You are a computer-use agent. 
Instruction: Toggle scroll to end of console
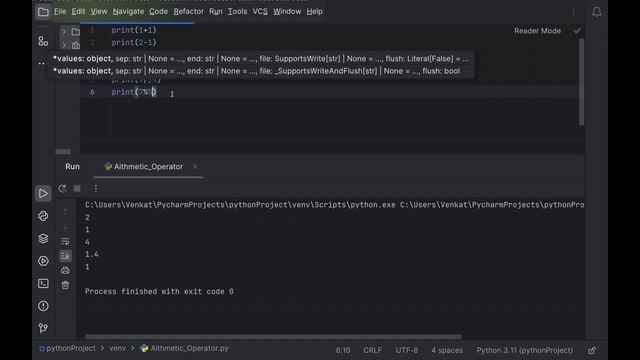pyautogui.click(x=65, y=256)
